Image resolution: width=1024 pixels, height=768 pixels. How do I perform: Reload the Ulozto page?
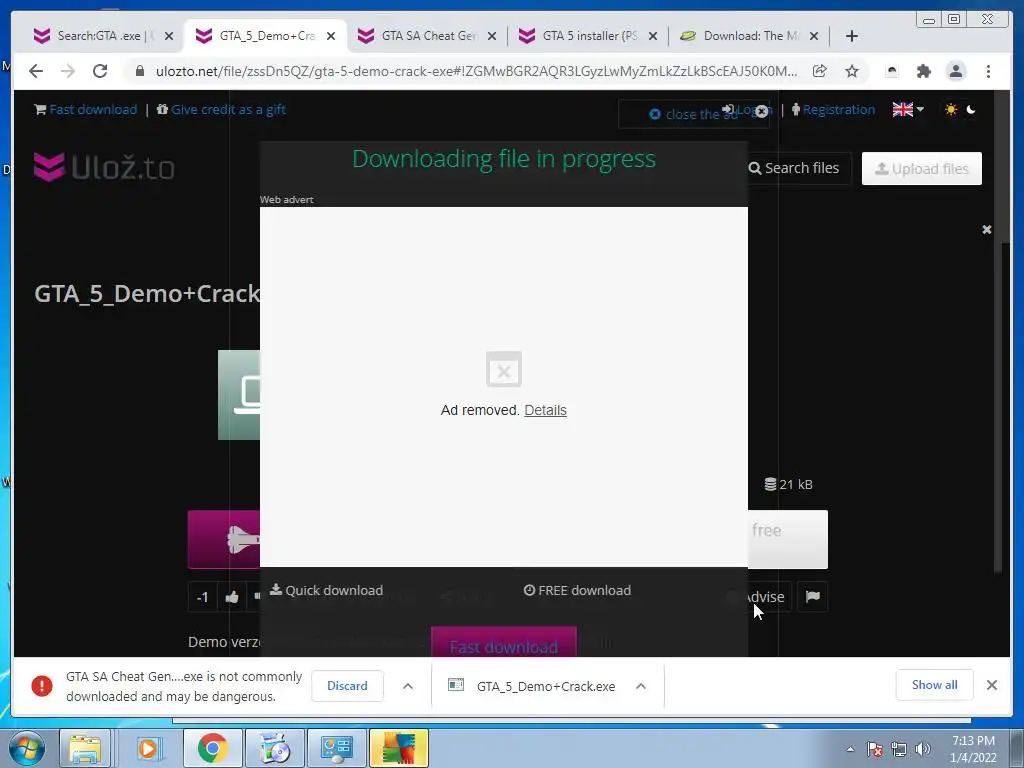click(100, 71)
